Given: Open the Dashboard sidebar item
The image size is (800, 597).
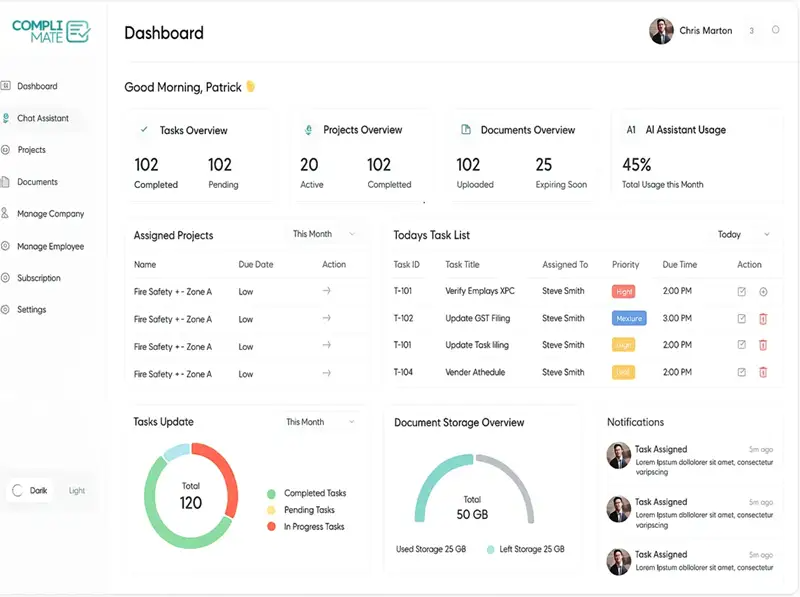Looking at the screenshot, I should pos(37,86).
